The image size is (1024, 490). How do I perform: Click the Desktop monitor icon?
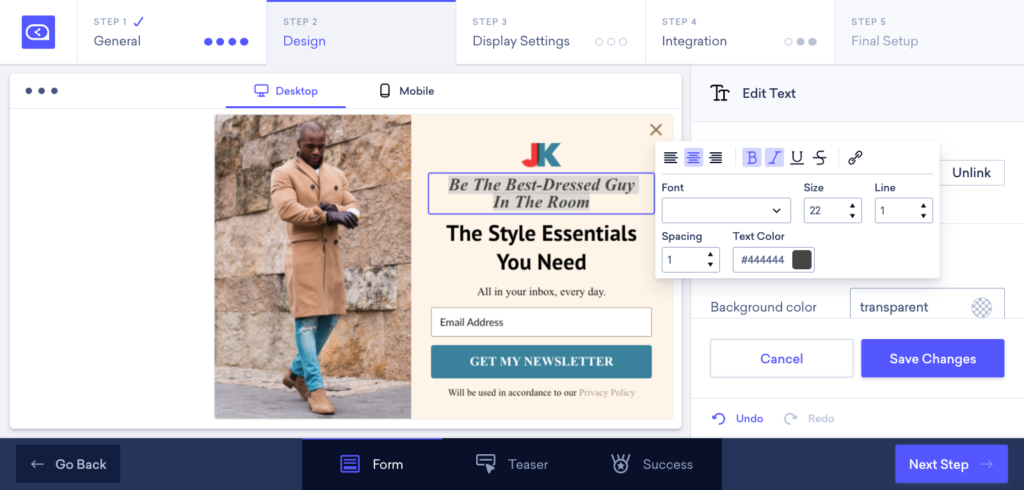261,91
